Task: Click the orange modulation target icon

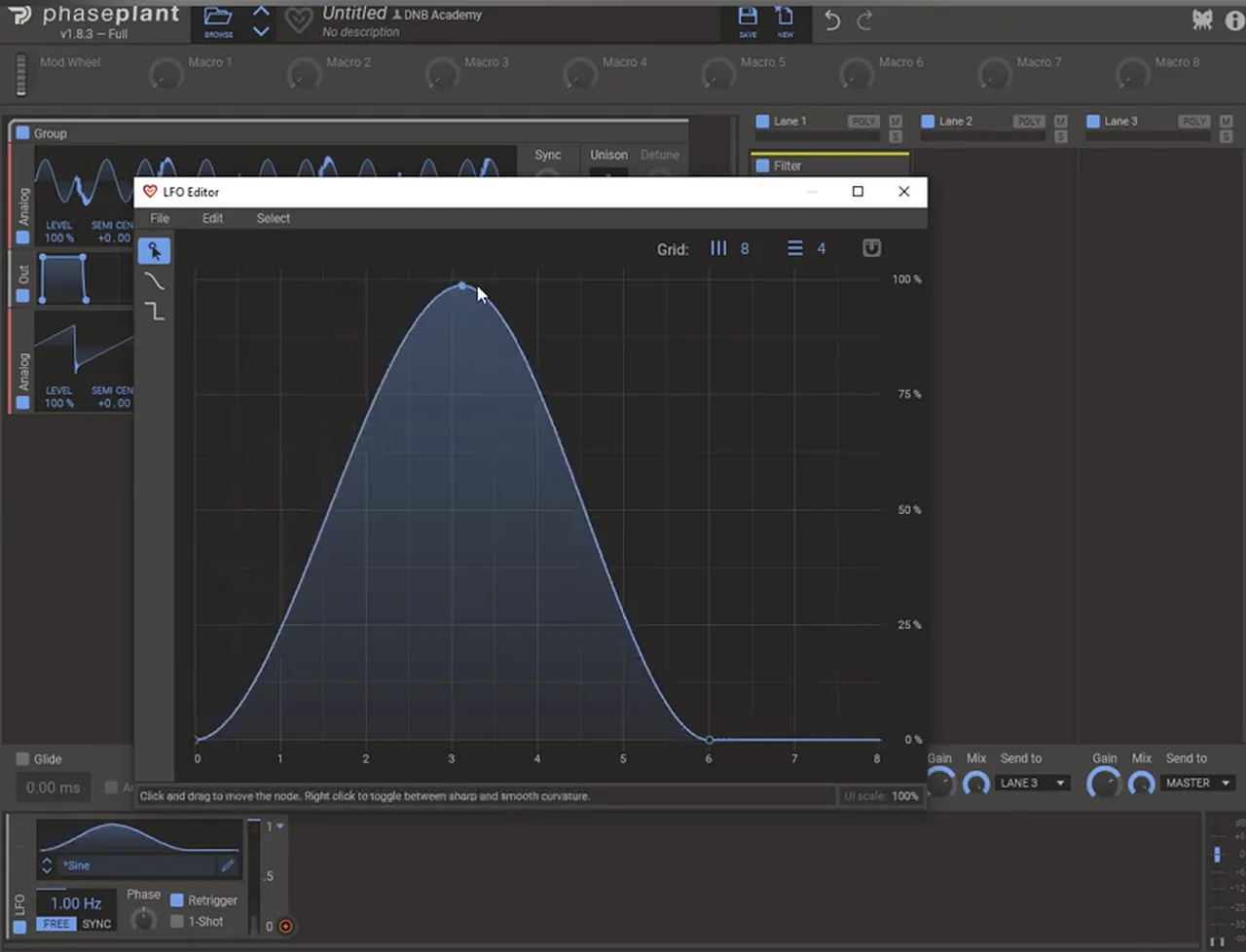Action: 285,926
